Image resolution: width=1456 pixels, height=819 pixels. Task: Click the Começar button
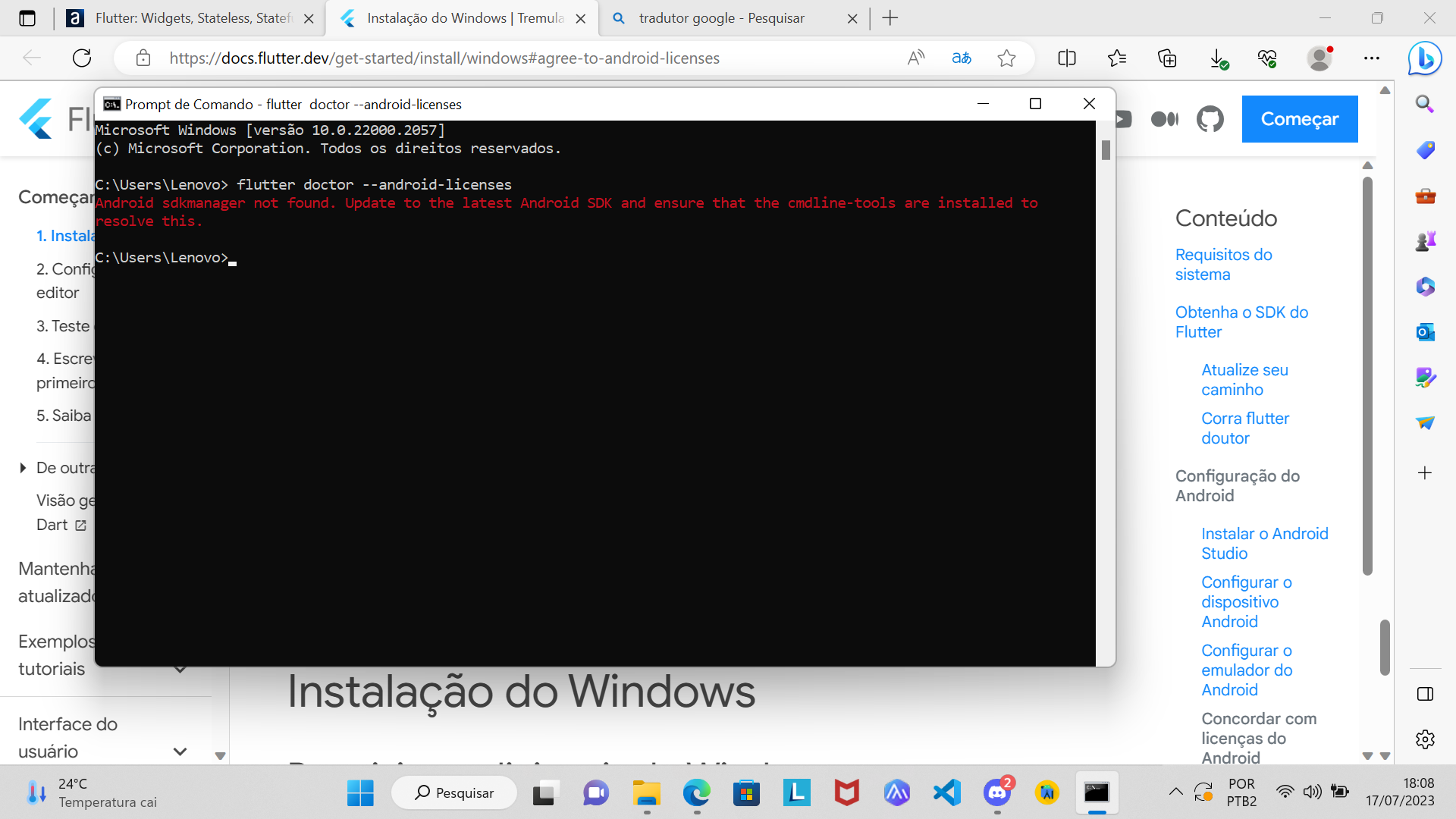(1300, 119)
